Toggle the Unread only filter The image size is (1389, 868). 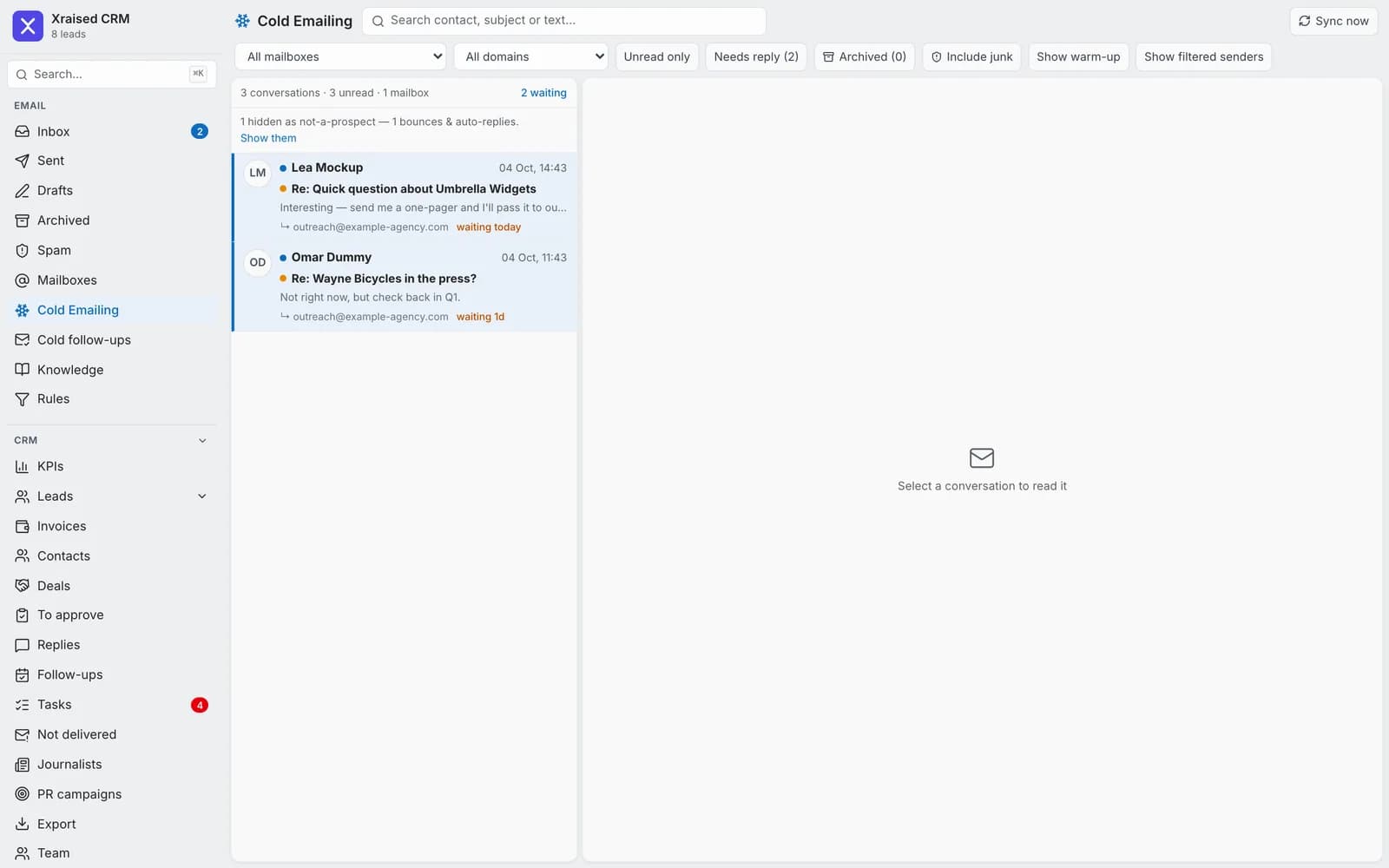coord(657,57)
